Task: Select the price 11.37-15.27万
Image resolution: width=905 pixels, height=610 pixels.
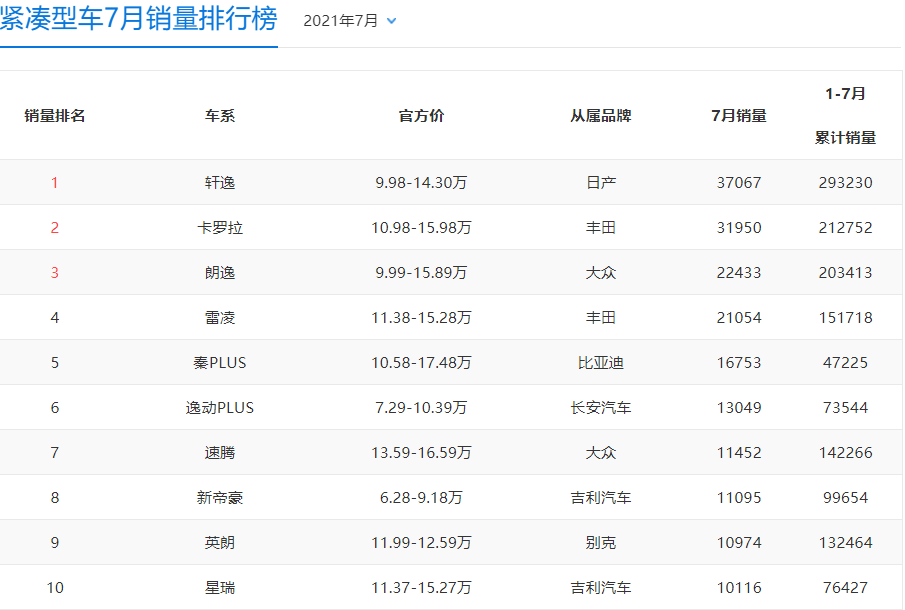Action: pyautogui.click(x=421, y=587)
